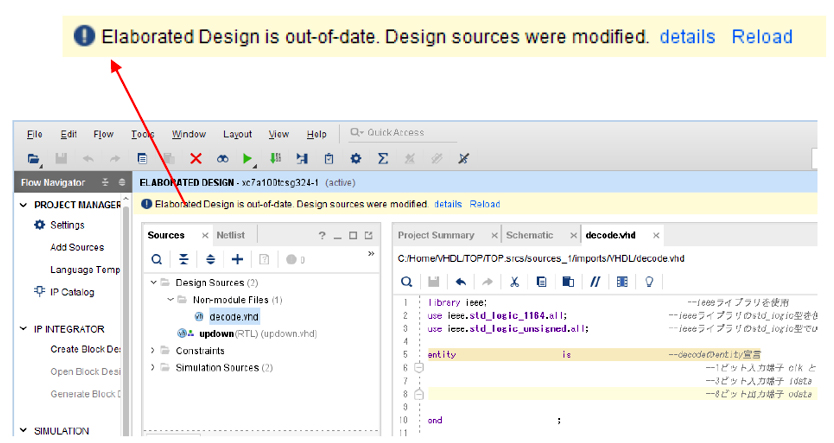Select decode.vhd in the Sources tree
834x443 pixels.
click(x=233, y=317)
